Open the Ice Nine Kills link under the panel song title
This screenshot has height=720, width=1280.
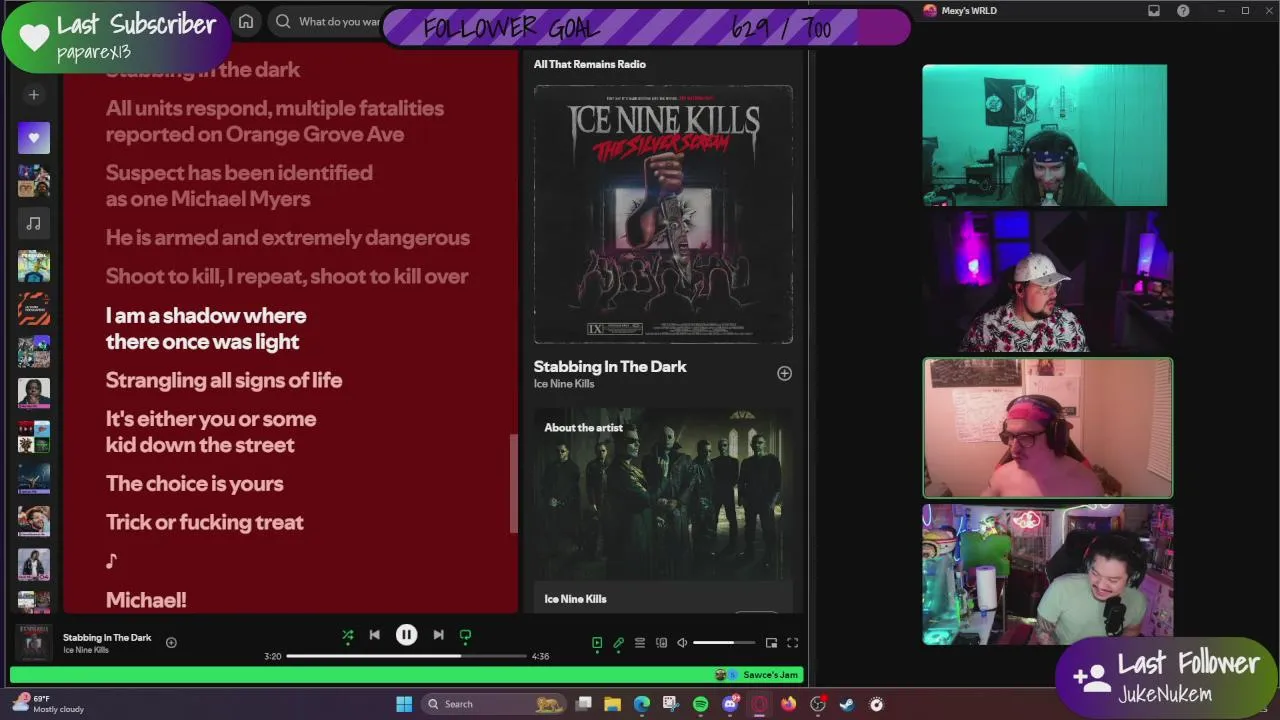(564, 384)
